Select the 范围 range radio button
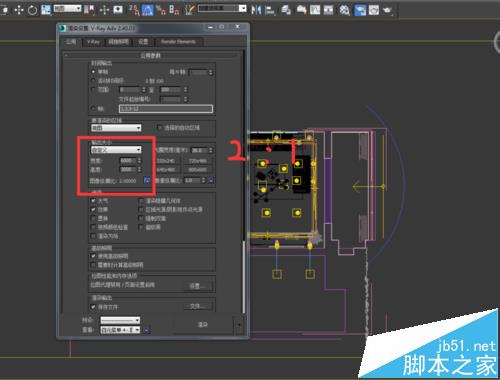 (x=94, y=90)
